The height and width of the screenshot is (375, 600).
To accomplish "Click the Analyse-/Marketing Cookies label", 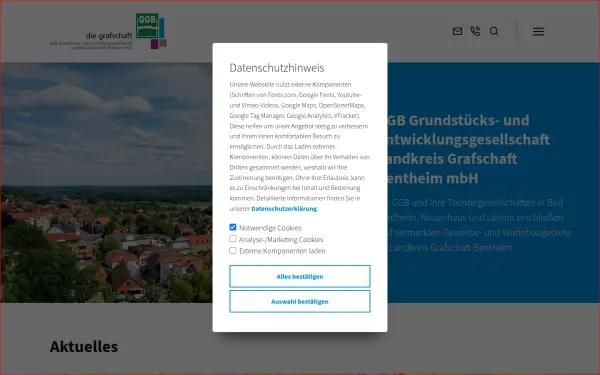I will click(x=281, y=240).
